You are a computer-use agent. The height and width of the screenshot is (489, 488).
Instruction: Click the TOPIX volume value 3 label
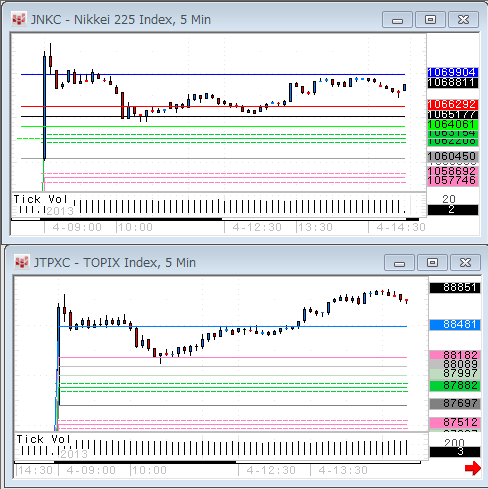(x=455, y=452)
